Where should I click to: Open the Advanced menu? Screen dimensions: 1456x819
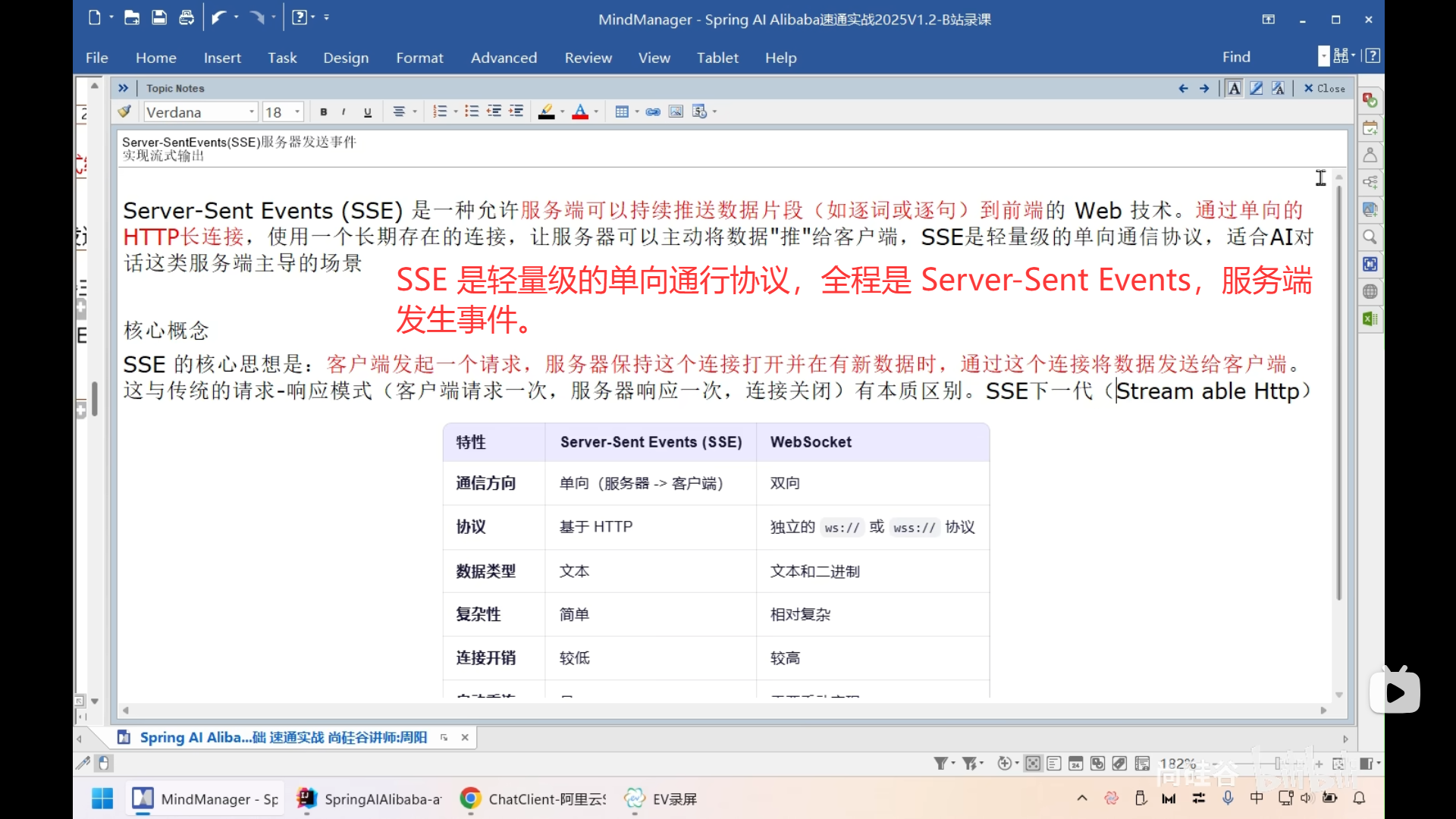[x=504, y=58]
